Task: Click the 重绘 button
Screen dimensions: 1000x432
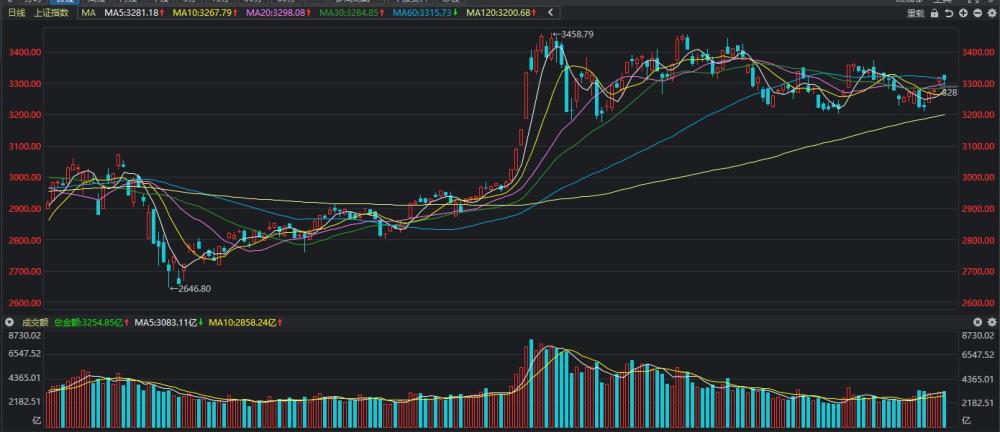Action: 916,14
